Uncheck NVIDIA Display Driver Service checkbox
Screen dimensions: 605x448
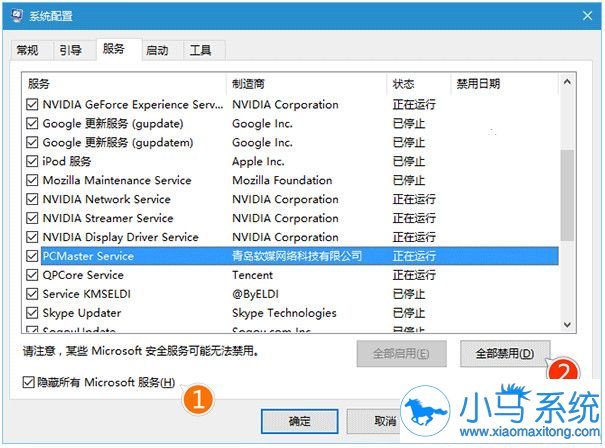pos(32,237)
